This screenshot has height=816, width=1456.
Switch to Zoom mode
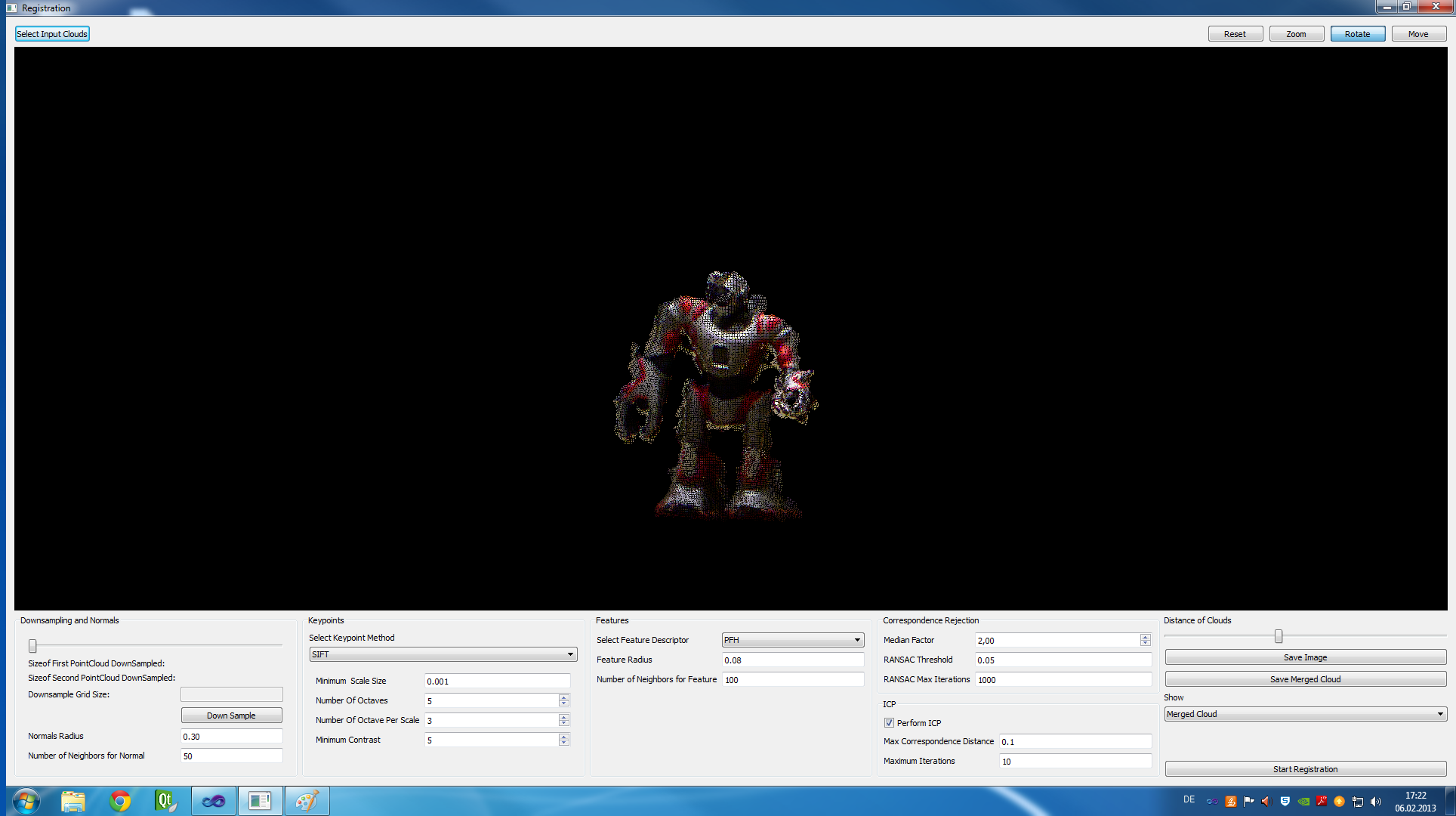pos(1296,34)
